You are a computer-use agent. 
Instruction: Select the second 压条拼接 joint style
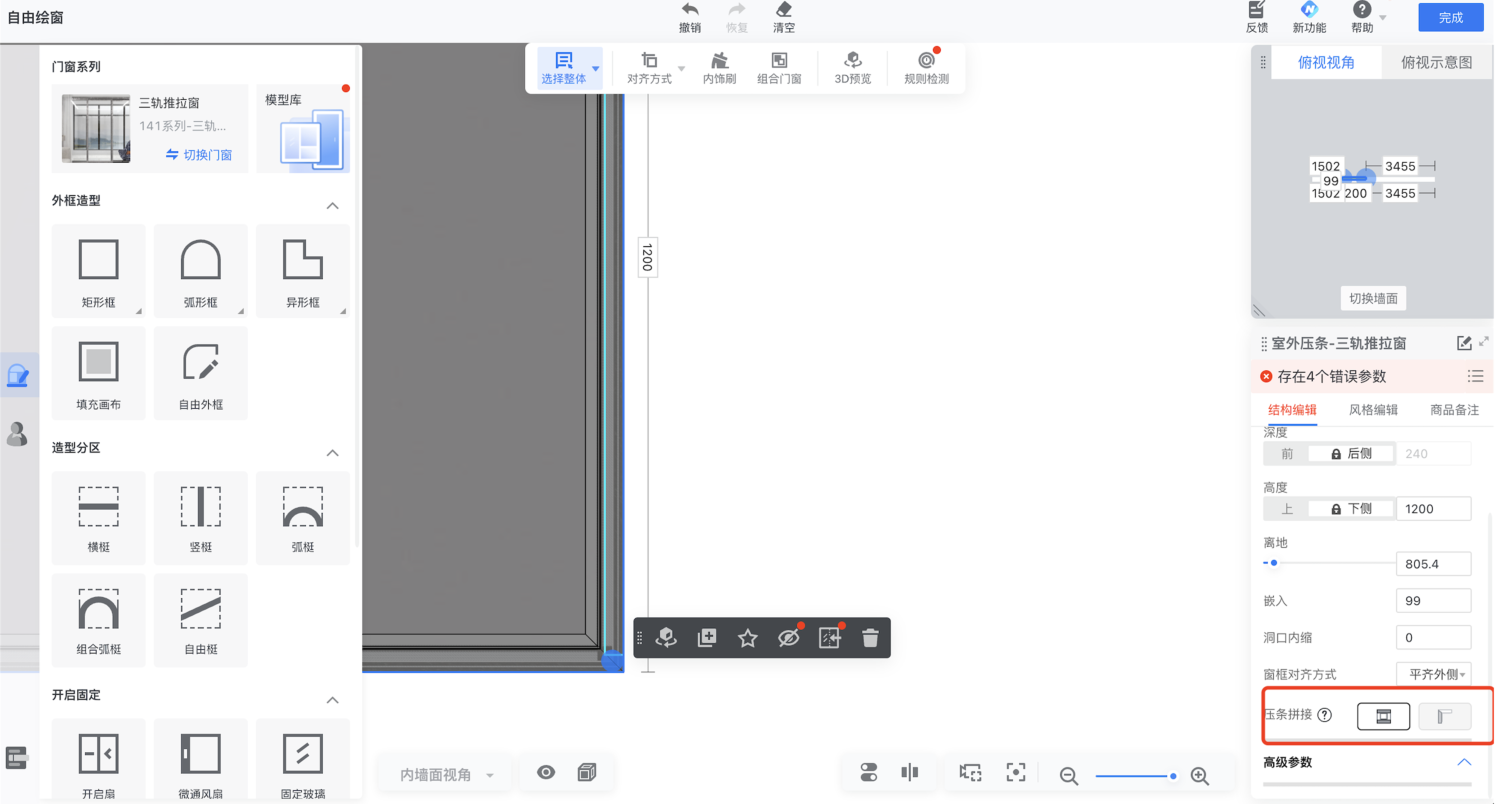pyautogui.click(x=1445, y=715)
